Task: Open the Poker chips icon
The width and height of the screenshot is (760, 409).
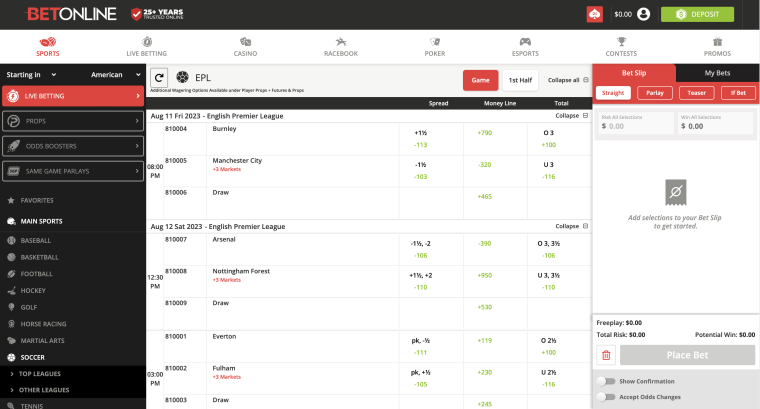Action: 435,42
